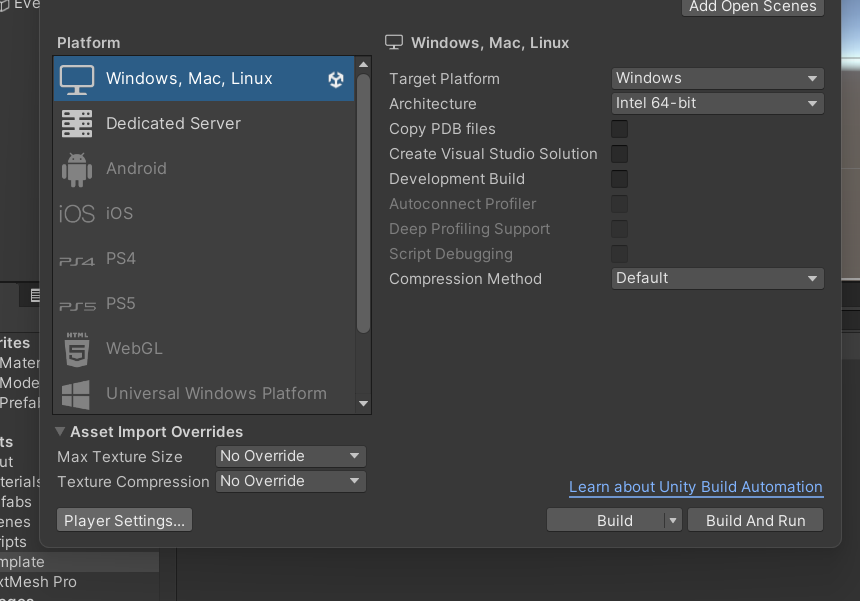Click Add Open Scenes button
Image resolution: width=860 pixels, height=601 pixels.
(x=752, y=7)
